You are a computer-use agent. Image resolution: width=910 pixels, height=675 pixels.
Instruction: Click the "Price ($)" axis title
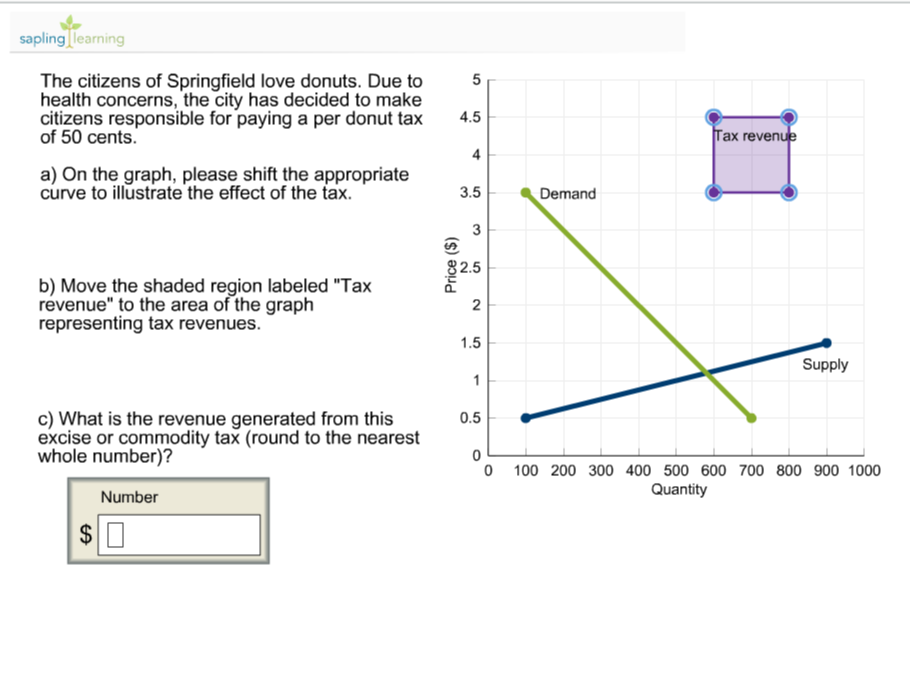pos(451,267)
